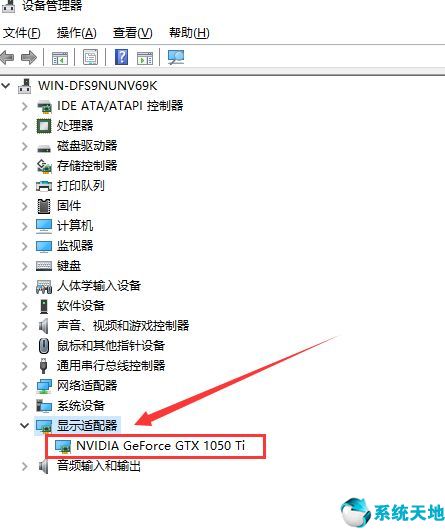Click the show/hide console tree icon

pyautogui.click(x=60, y=58)
